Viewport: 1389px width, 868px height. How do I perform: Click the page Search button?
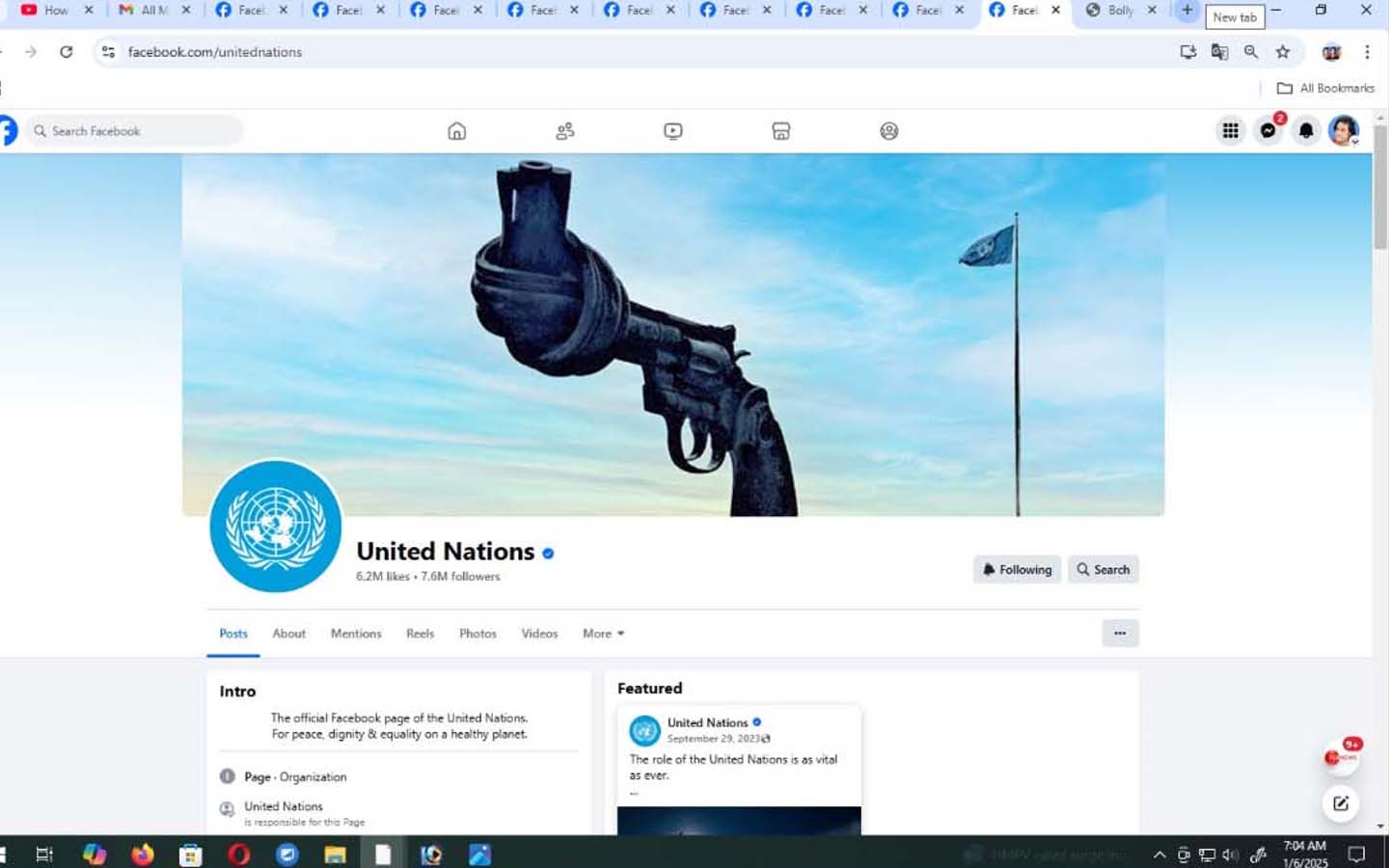pos(1103,570)
